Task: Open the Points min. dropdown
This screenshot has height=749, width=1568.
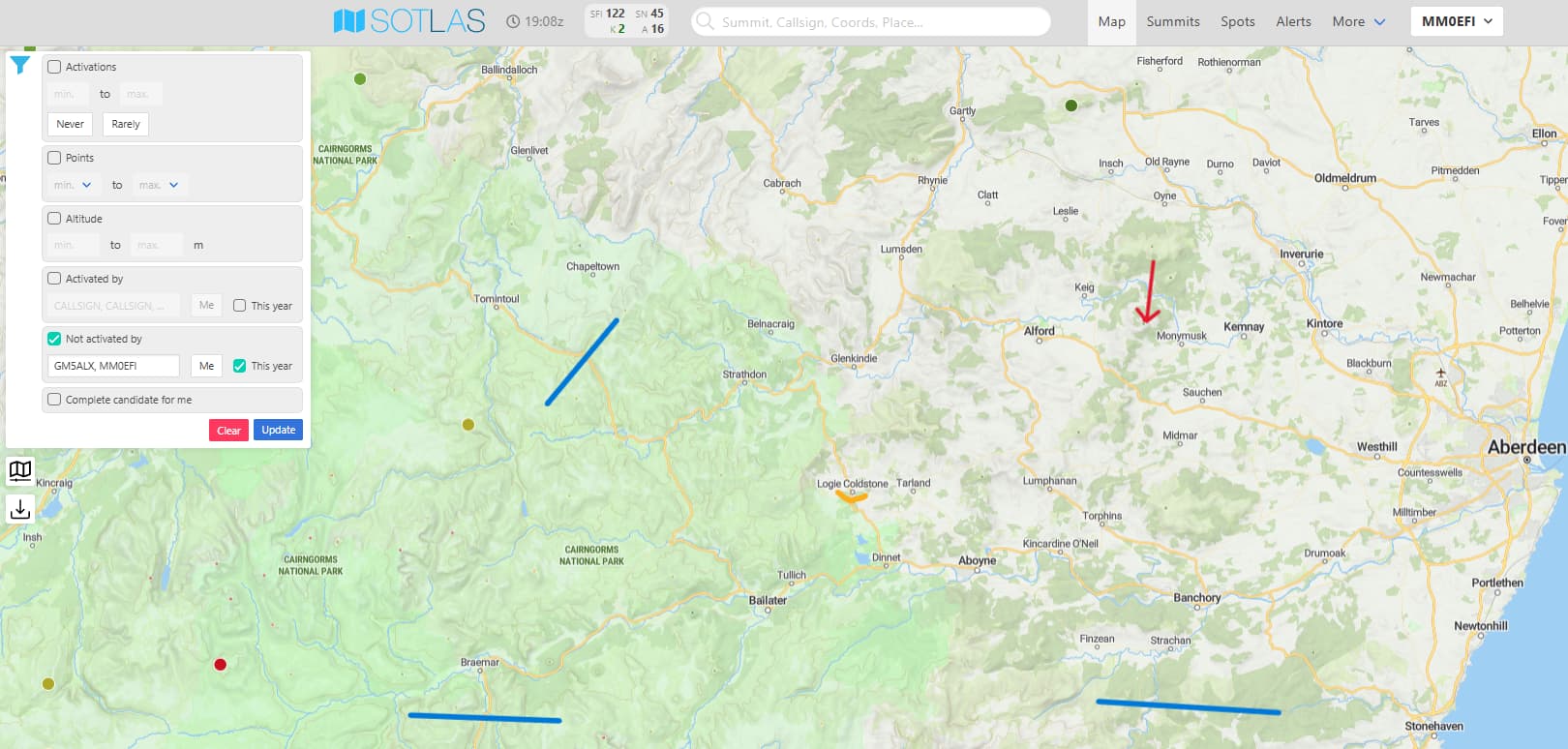Action: pos(74,185)
